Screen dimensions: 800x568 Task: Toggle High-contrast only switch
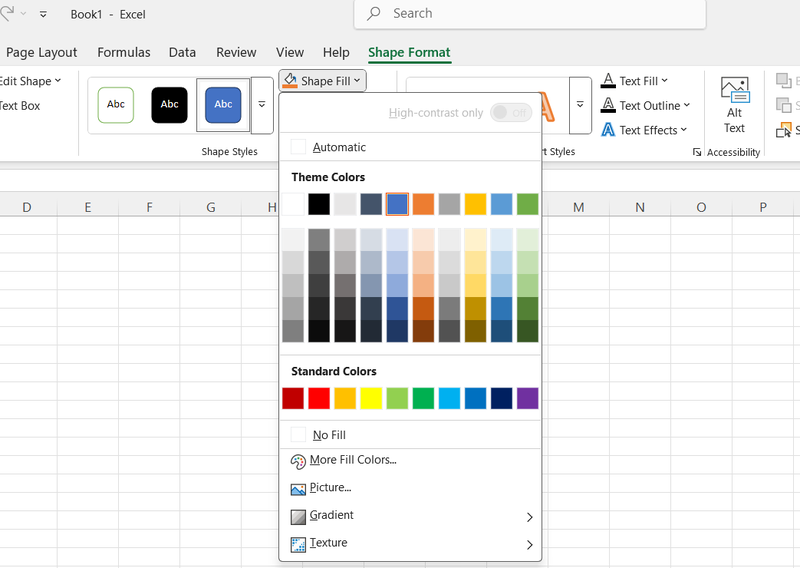coord(511,112)
